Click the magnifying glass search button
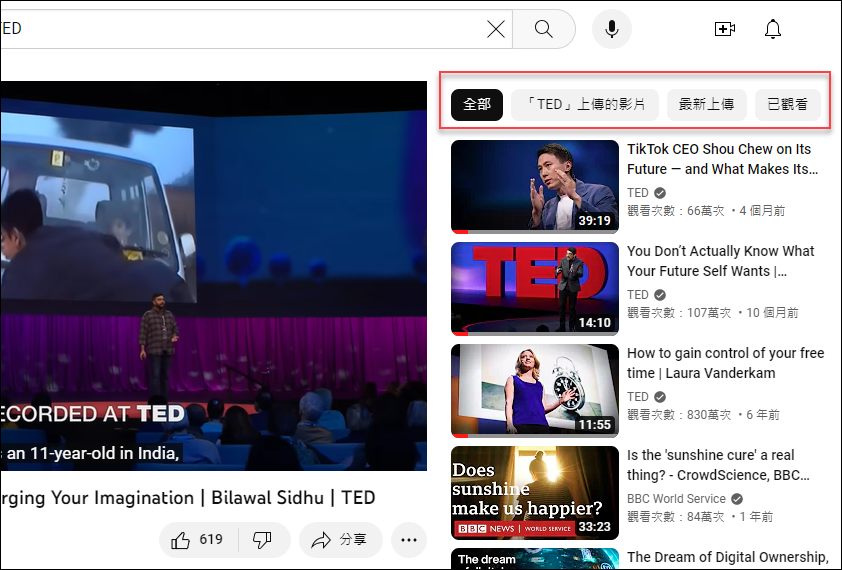This screenshot has height=570, width=842. tap(544, 29)
